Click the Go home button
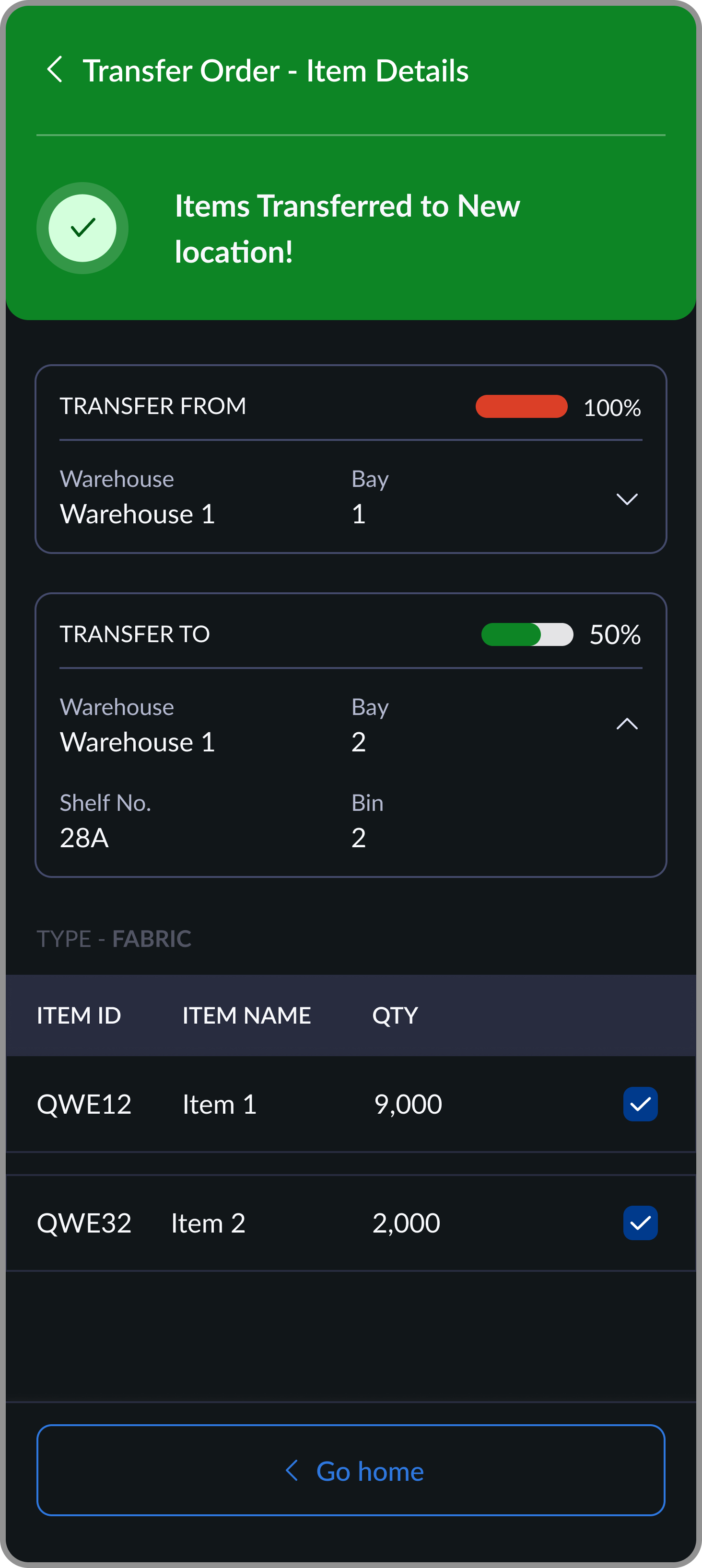The image size is (702, 1568). (351, 1471)
